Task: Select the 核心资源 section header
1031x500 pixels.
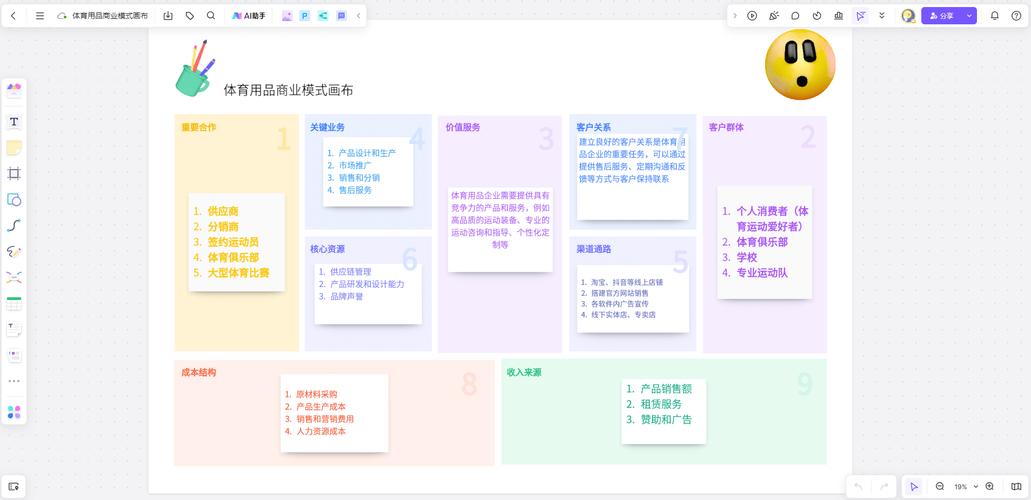Action: point(327,249)
